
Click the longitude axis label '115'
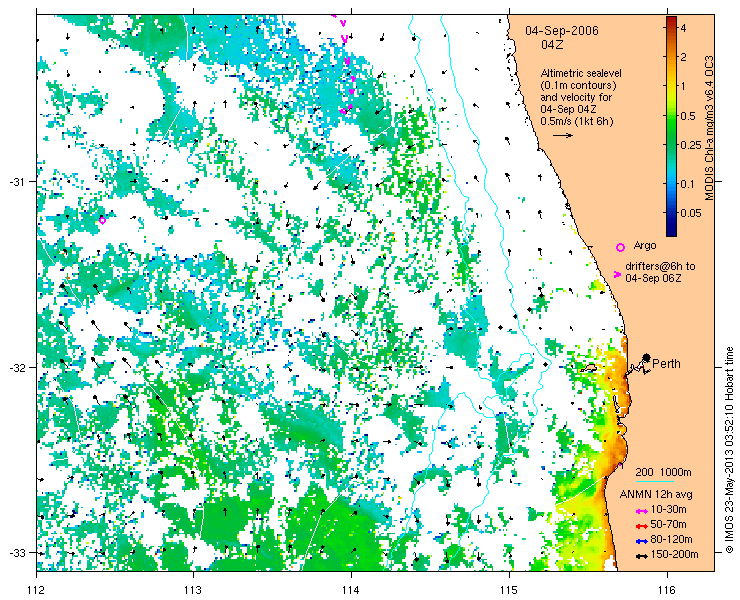coord(509,590)
